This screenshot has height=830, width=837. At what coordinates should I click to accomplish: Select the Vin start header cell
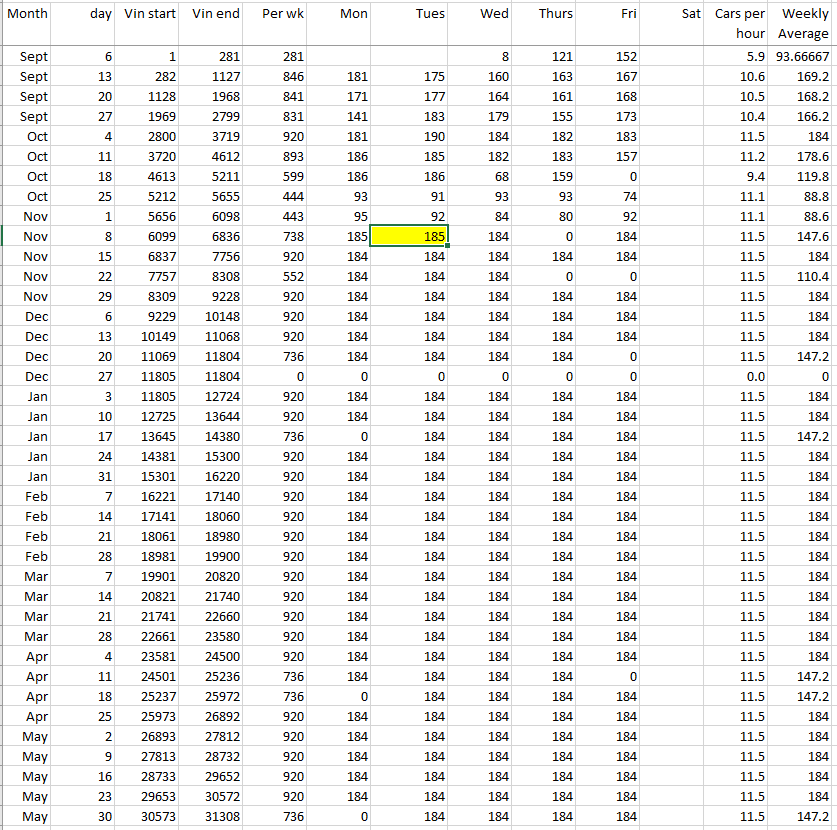tap(149, 14)
